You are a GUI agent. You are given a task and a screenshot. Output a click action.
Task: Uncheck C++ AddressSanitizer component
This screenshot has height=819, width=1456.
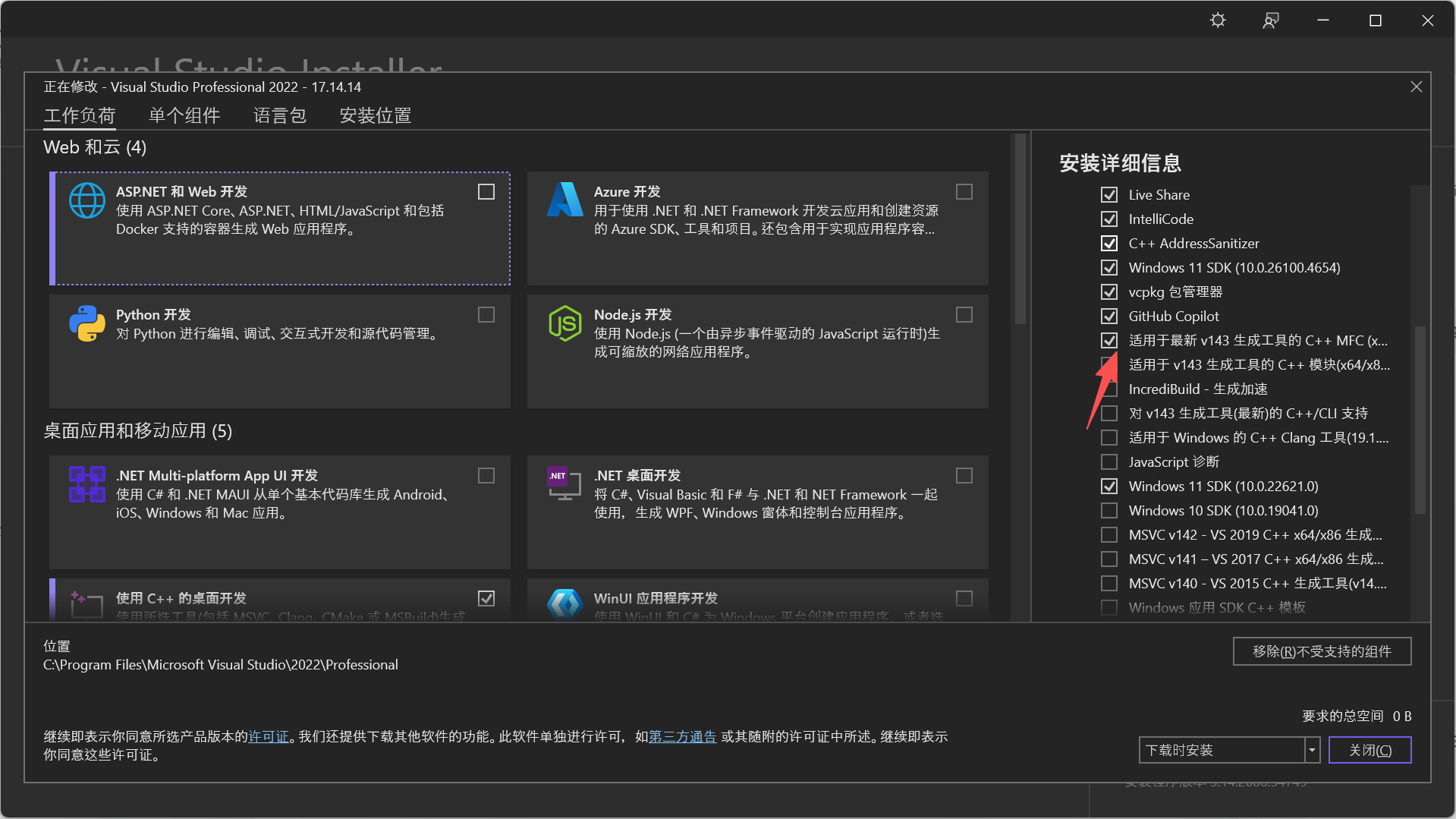pyautogui.click(x=1109, y=244)
